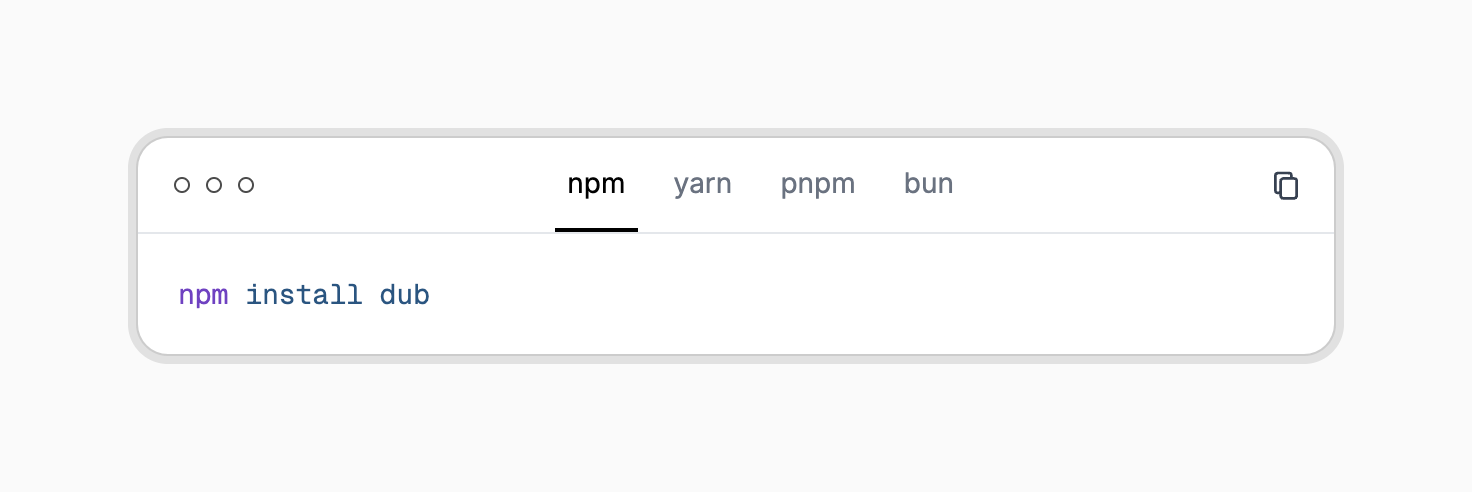Switch to the yarn tab
The width and height of the screenshot is (1472, 492).
tap(702, 184)
